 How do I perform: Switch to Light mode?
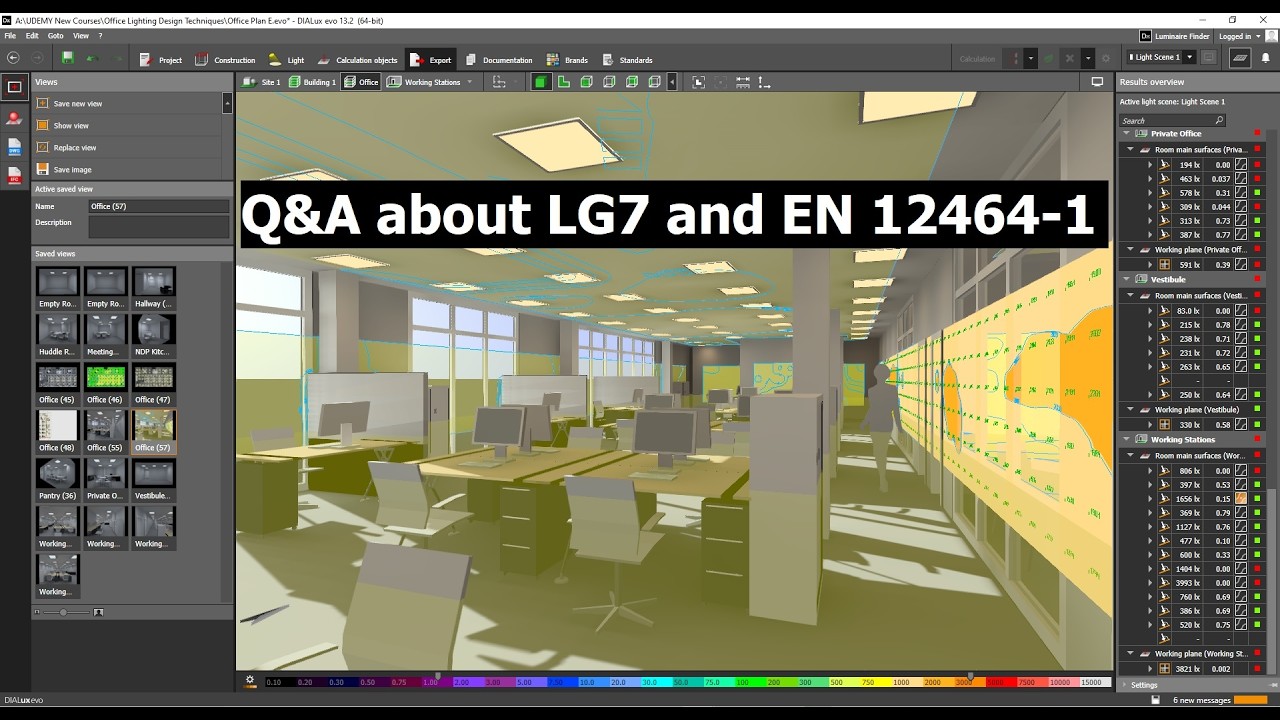tap(285, 60)
